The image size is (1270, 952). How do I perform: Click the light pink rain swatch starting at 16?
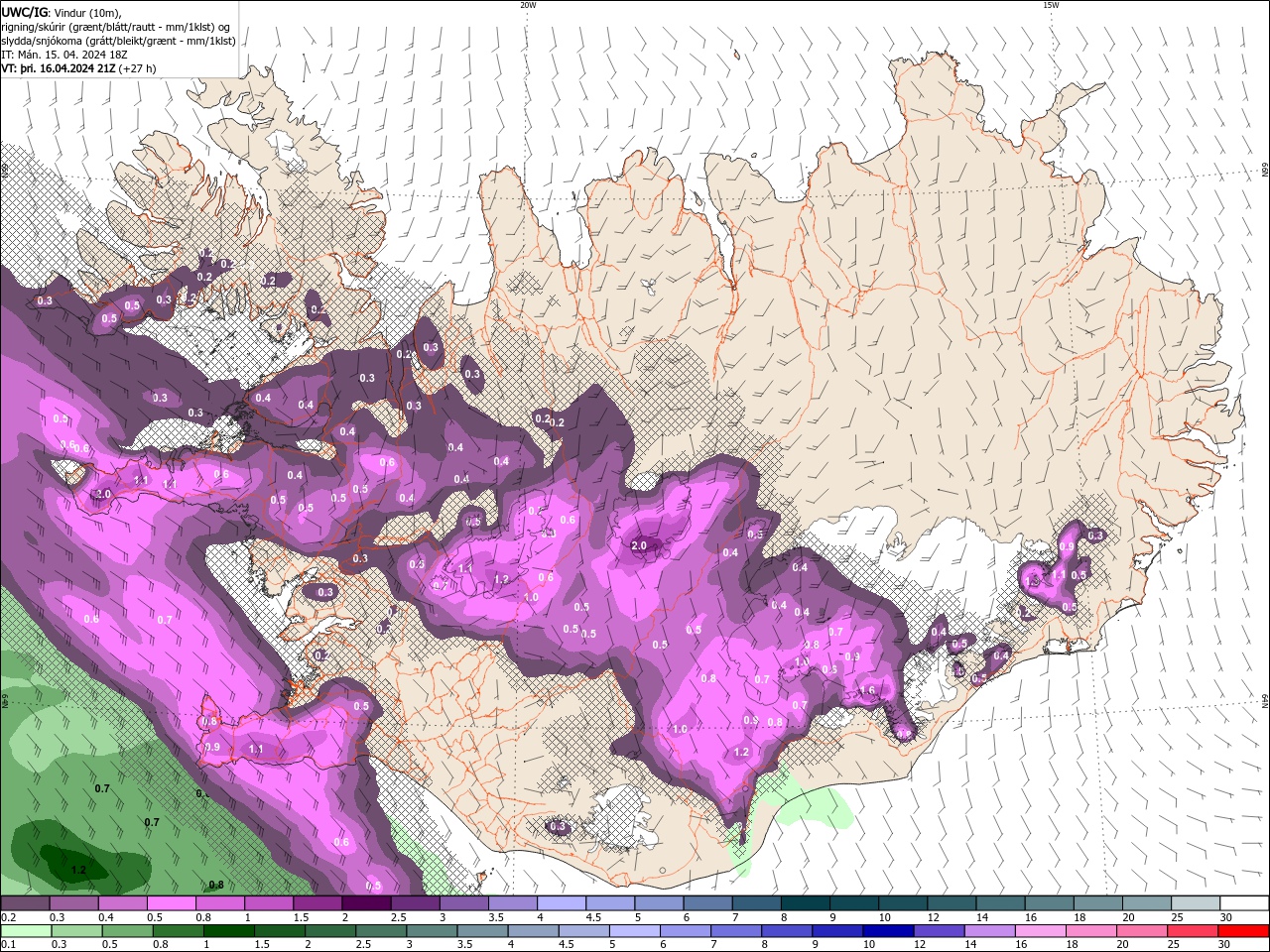click(x=1041, y=931)
